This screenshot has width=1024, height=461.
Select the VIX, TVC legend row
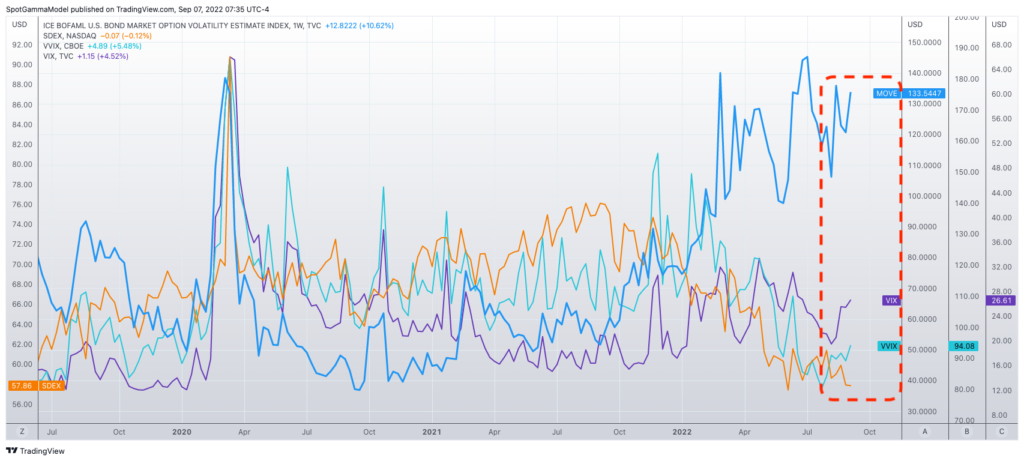[x=86, y=57]
